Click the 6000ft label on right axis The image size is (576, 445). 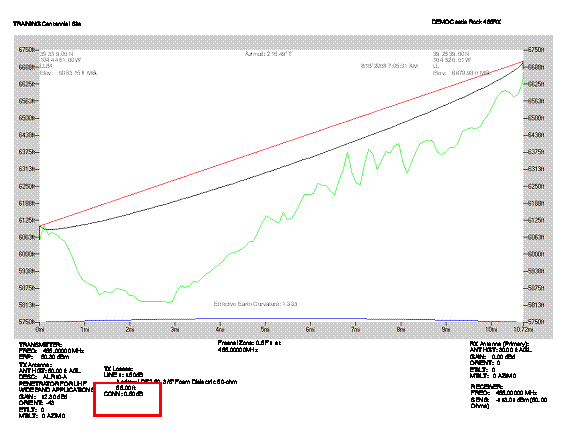click(535, 254)
